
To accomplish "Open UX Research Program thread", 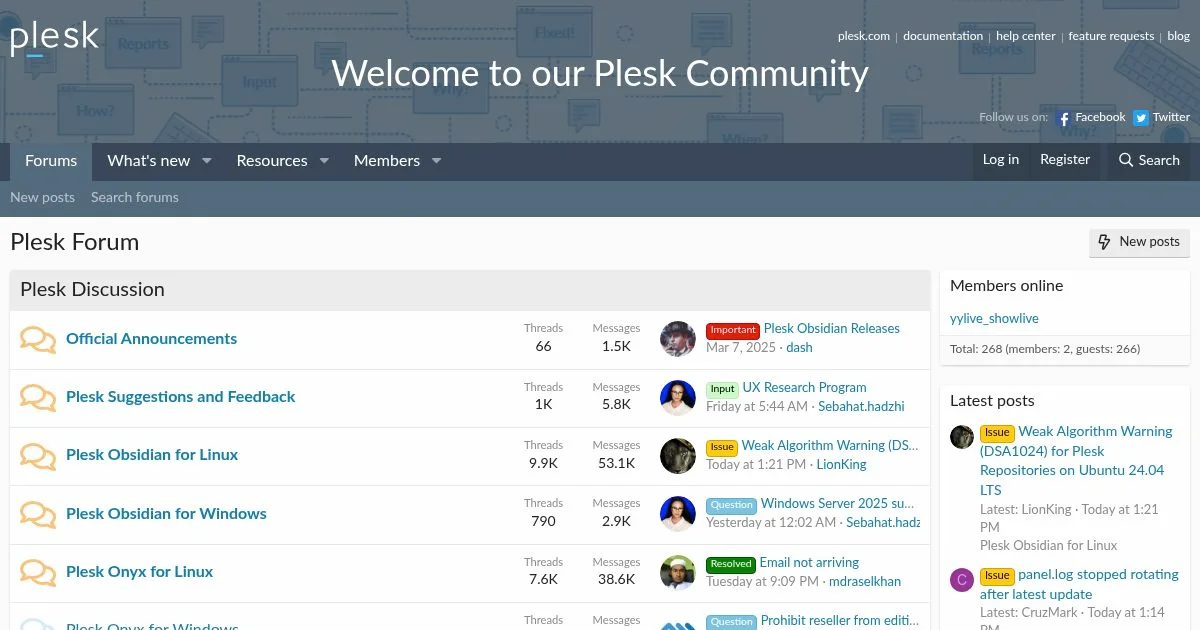I will [805, 388].
